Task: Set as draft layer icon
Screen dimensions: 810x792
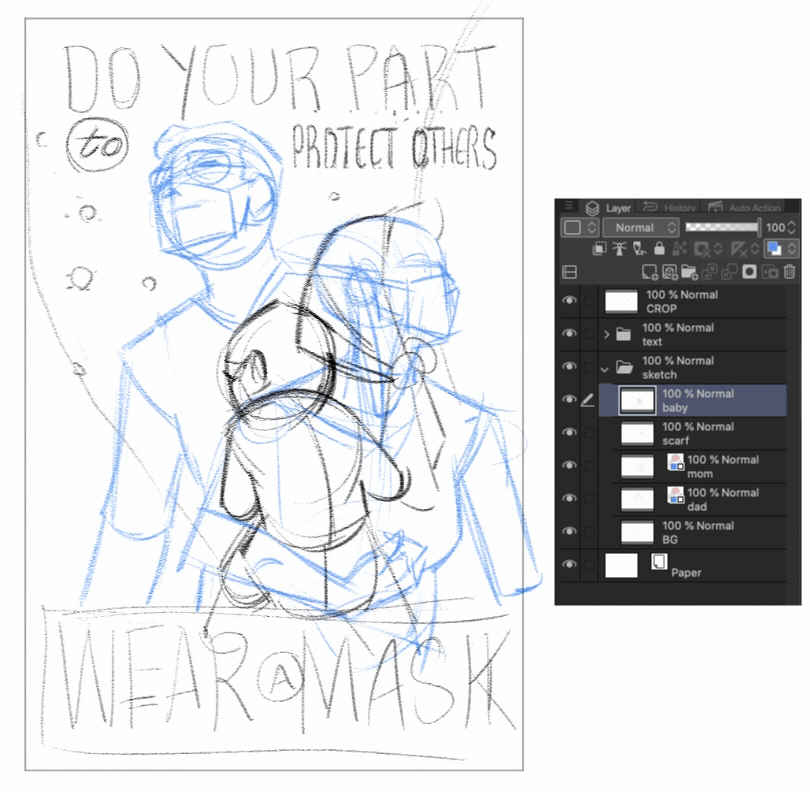Action: (x=640, y=249)
